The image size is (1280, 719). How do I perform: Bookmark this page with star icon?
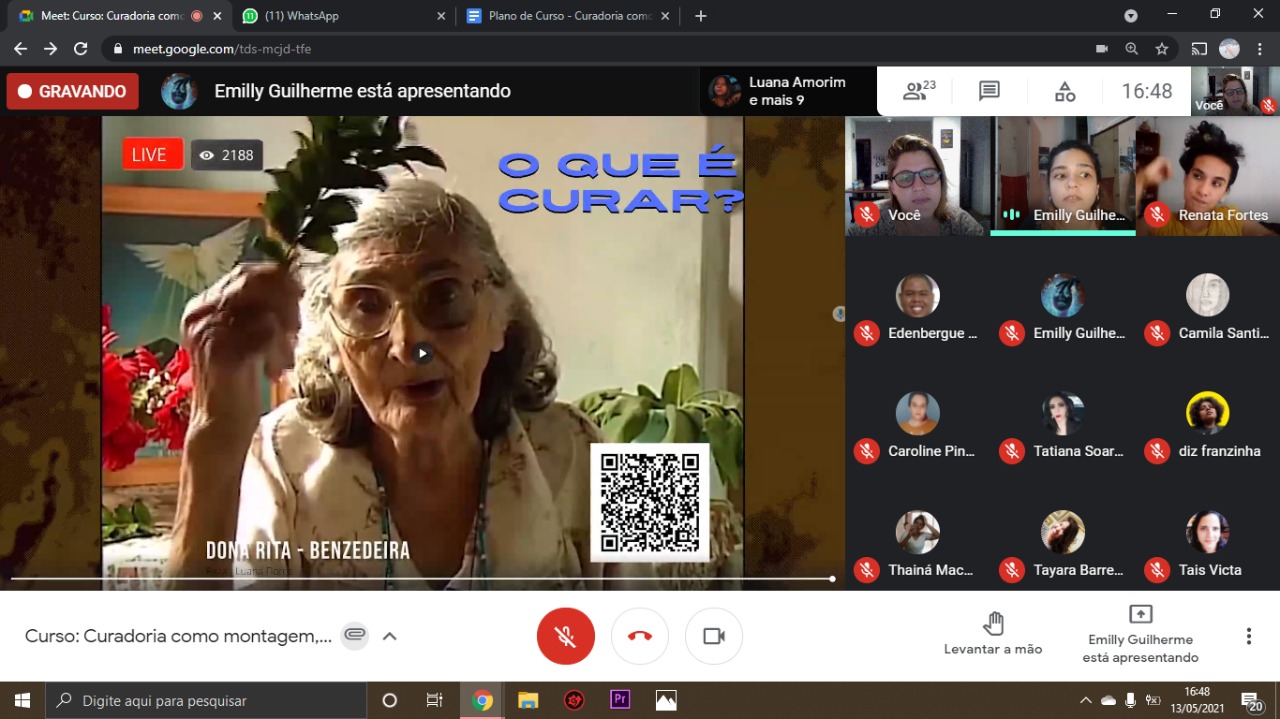tap(1161, 48)
